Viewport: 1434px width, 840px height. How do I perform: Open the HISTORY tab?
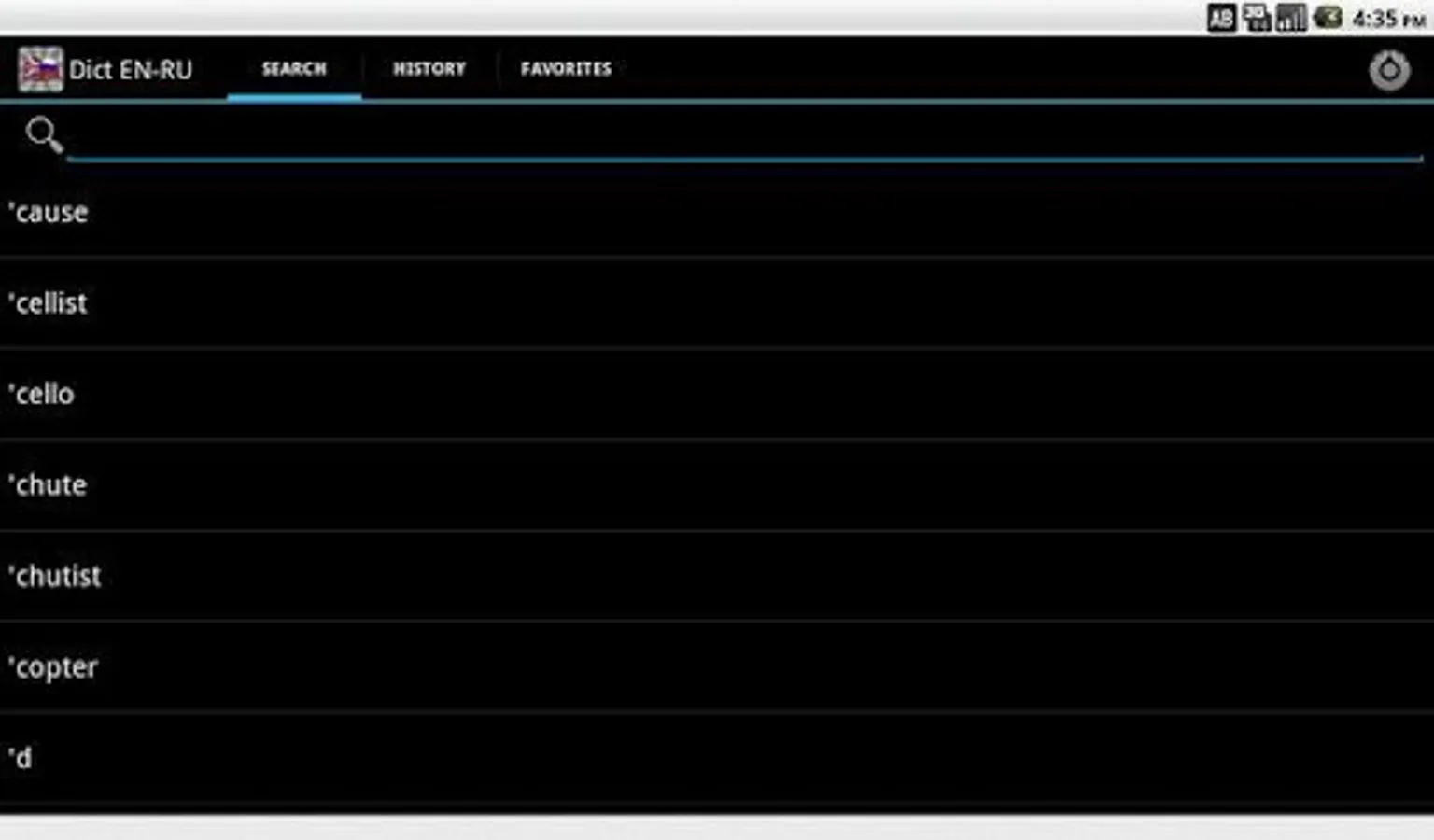429,69
